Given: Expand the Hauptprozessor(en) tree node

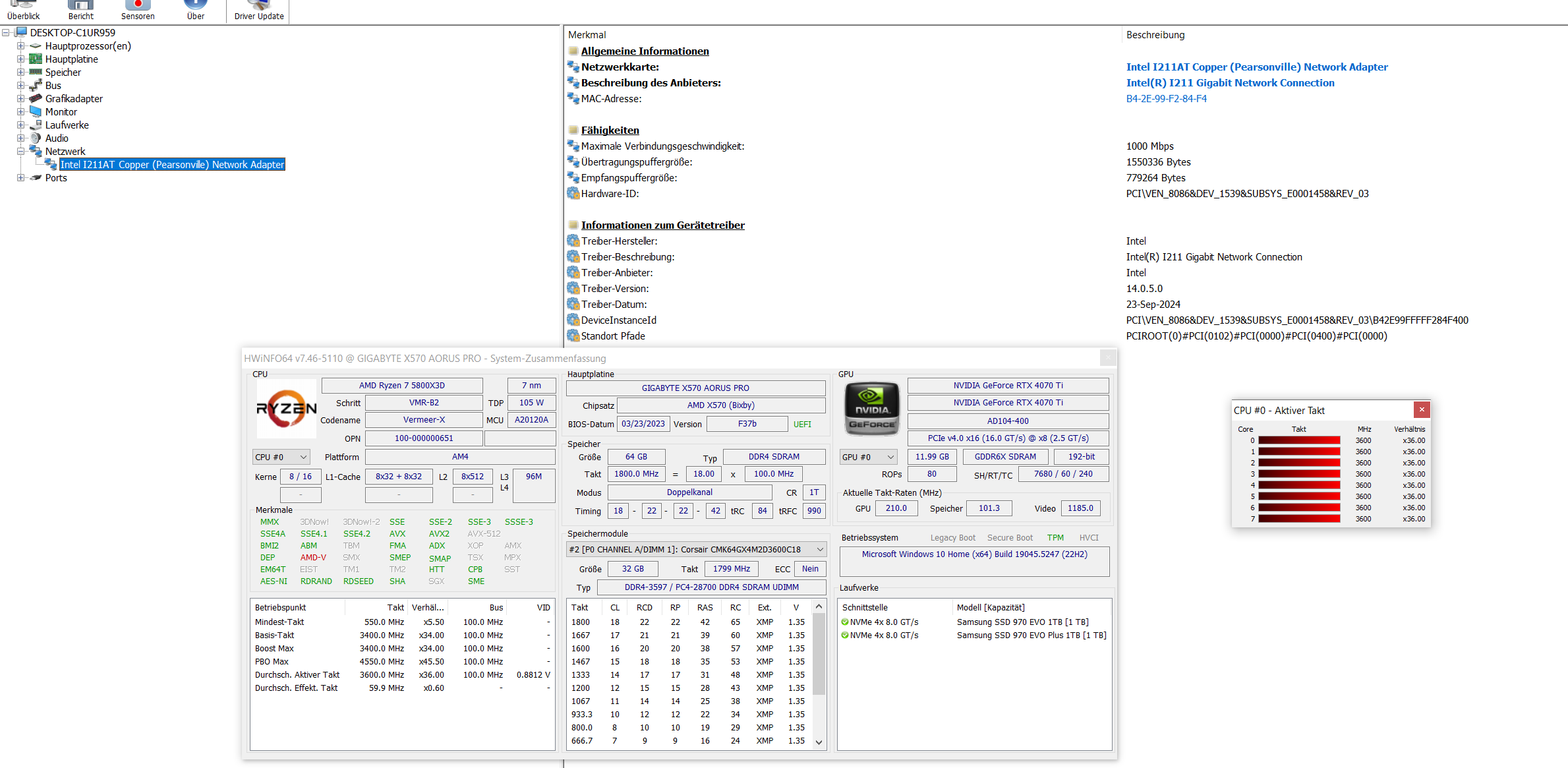Looking at the screenshot, I should pos(20,45).
